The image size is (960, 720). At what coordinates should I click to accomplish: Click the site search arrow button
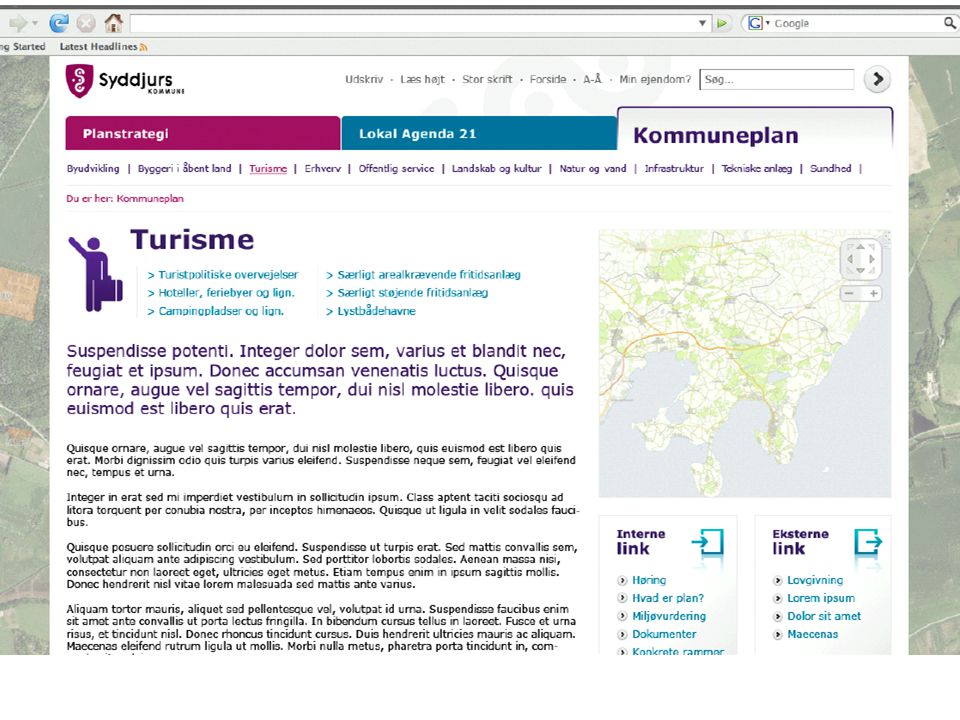coord(877,80)
